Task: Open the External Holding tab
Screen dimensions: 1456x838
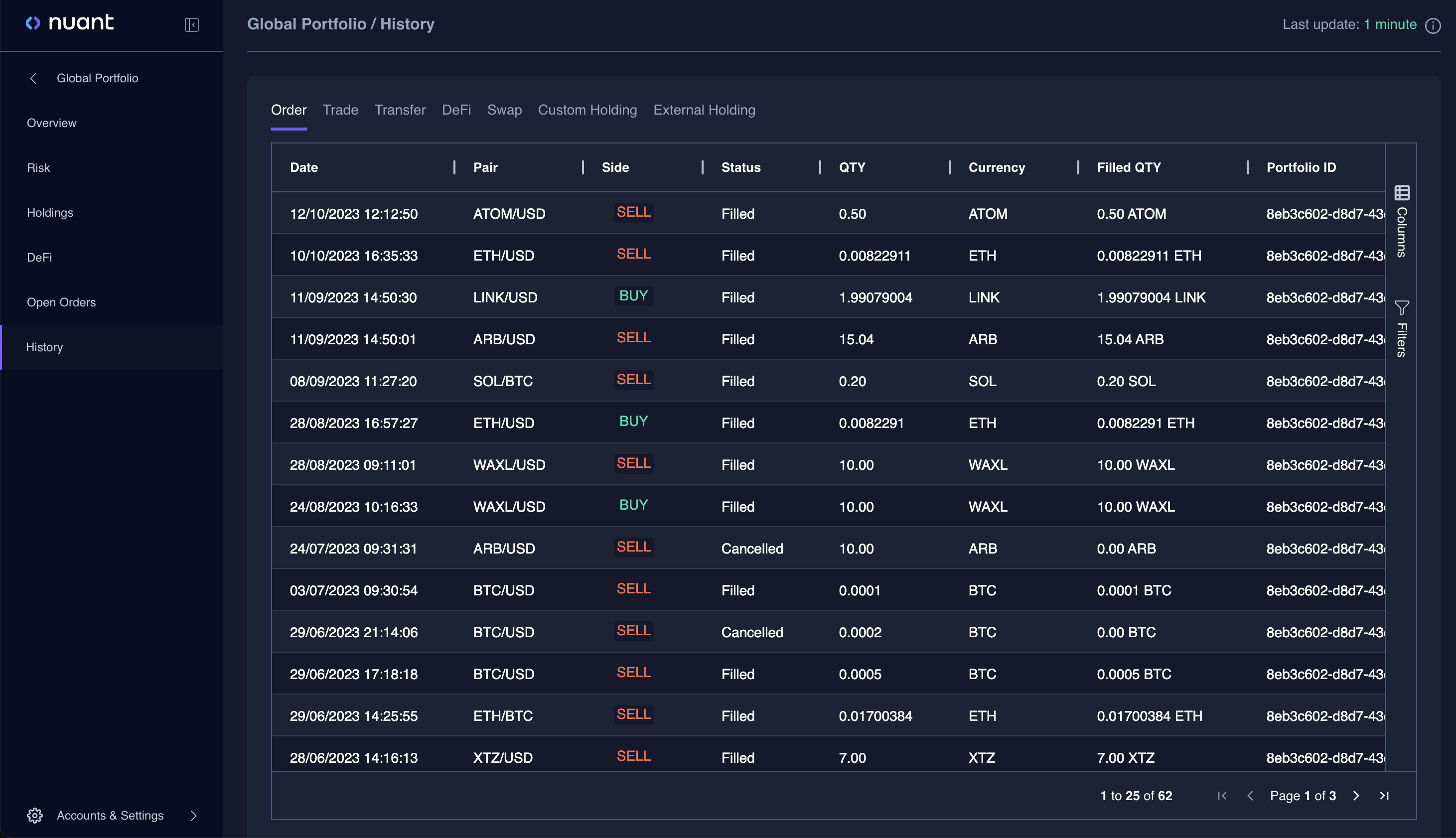Action: point(704,110)
